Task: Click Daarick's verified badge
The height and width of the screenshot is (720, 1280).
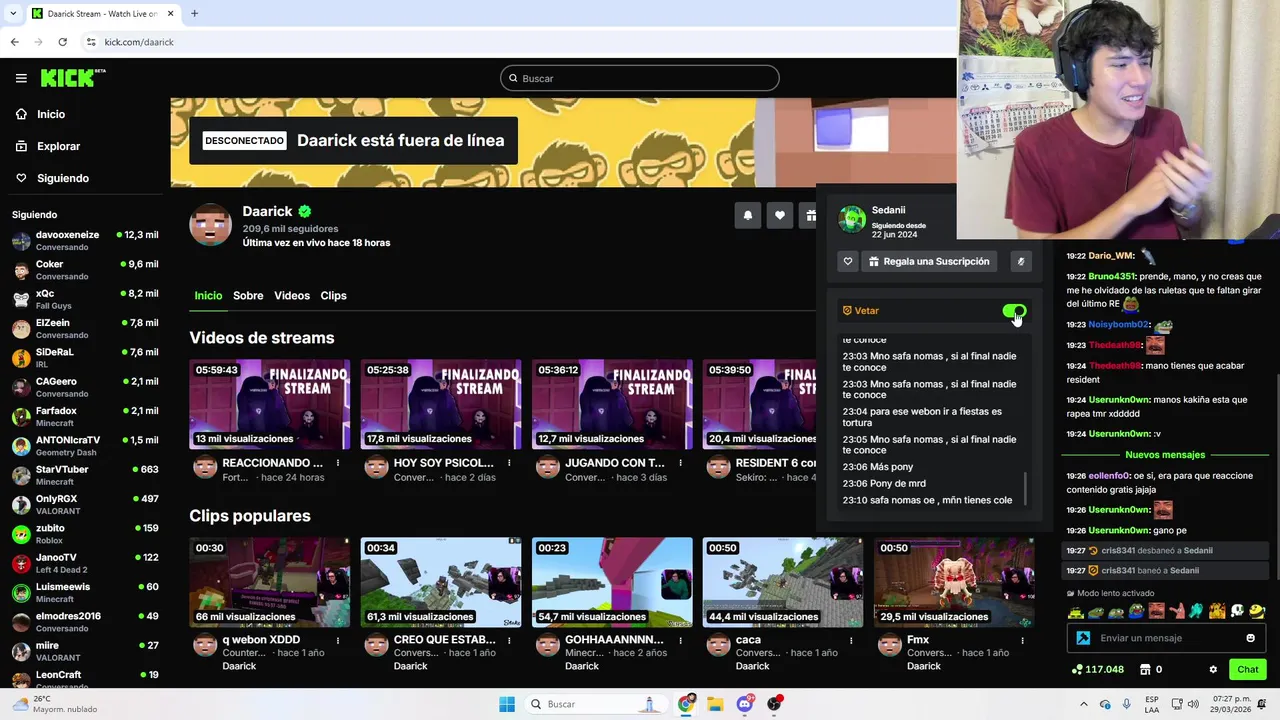Action: (x=304, y=212)
